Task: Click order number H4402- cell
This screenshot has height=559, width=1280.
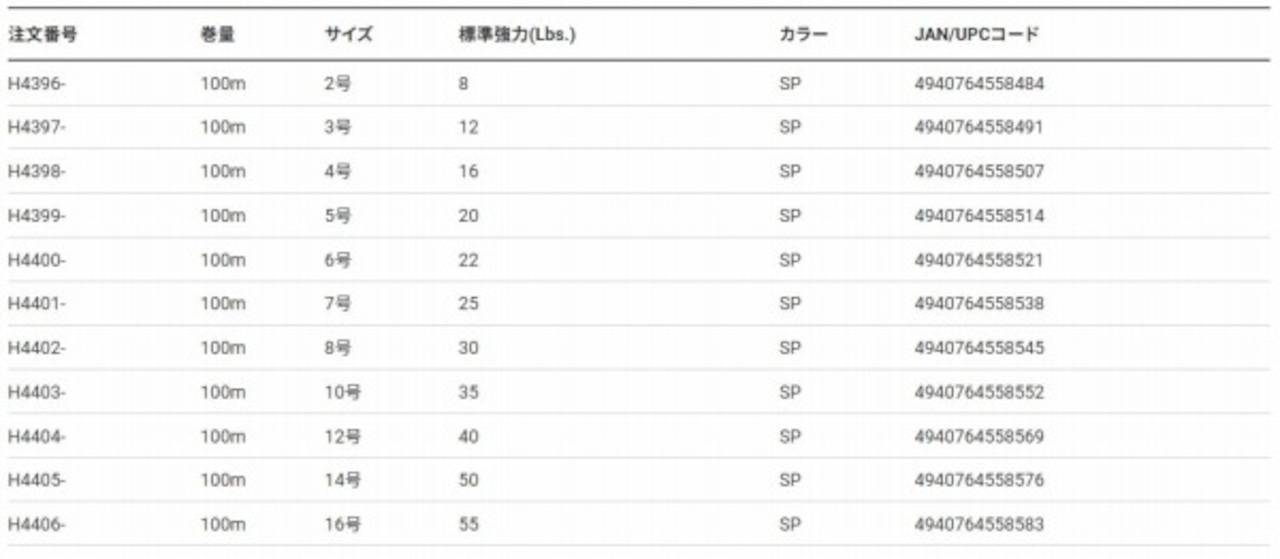Action: click(x=36, y=348)
